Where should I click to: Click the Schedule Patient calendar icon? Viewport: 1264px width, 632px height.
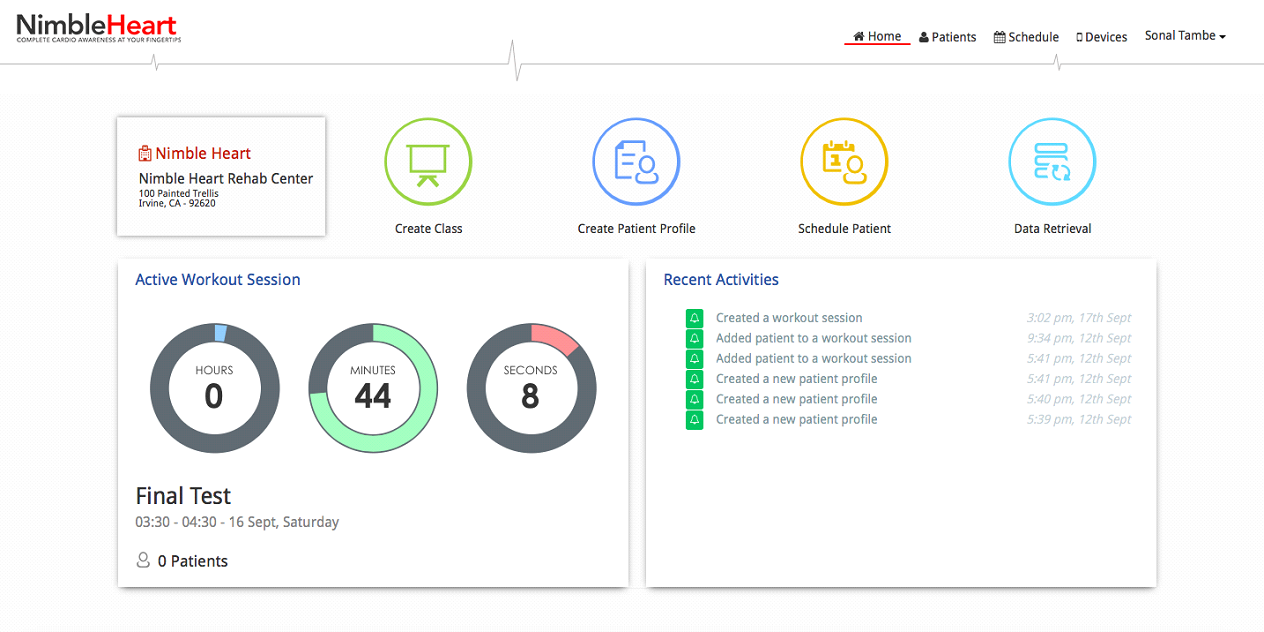844,161
